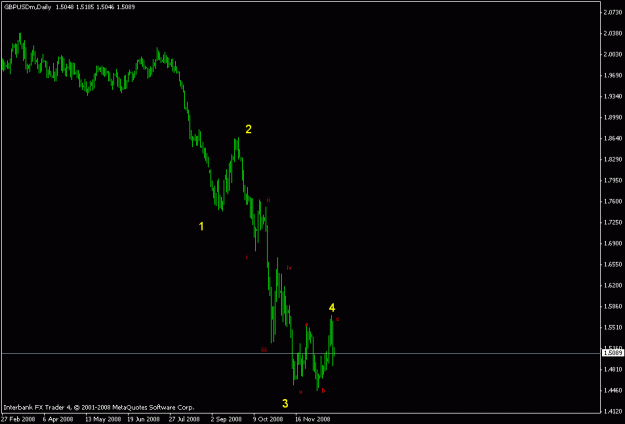This screenshot has height=424, width=625.
Task: Click the 1.4120 price axis label
Action: pos(613,412)
